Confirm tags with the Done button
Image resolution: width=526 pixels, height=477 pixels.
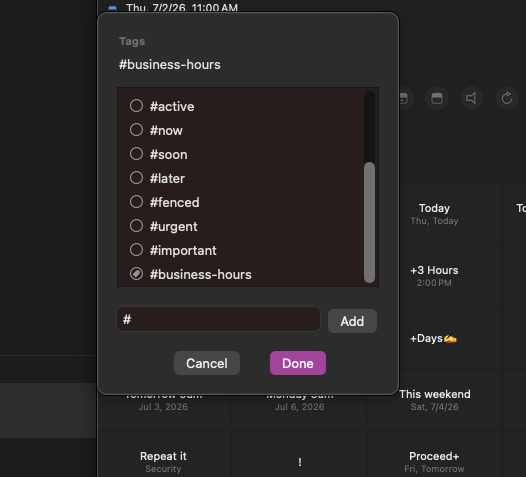click(x=298, y=363)
